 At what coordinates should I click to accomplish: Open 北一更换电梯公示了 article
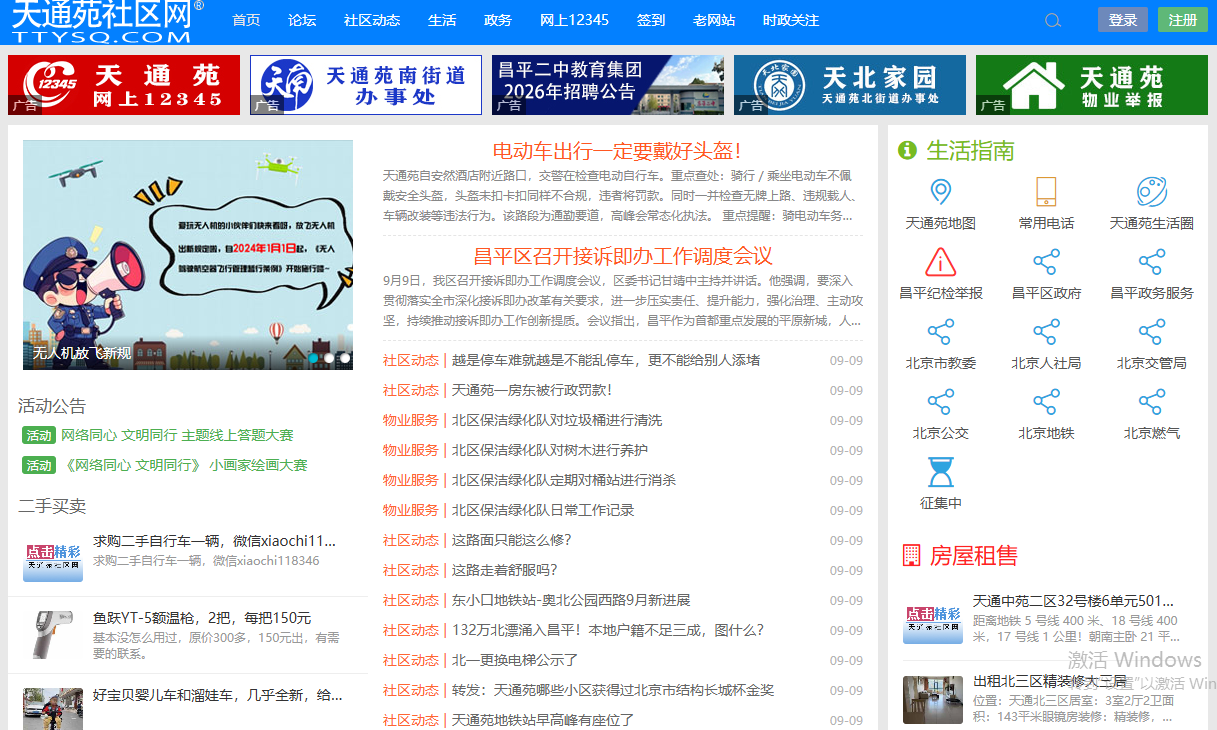click(x=515, y=660)
